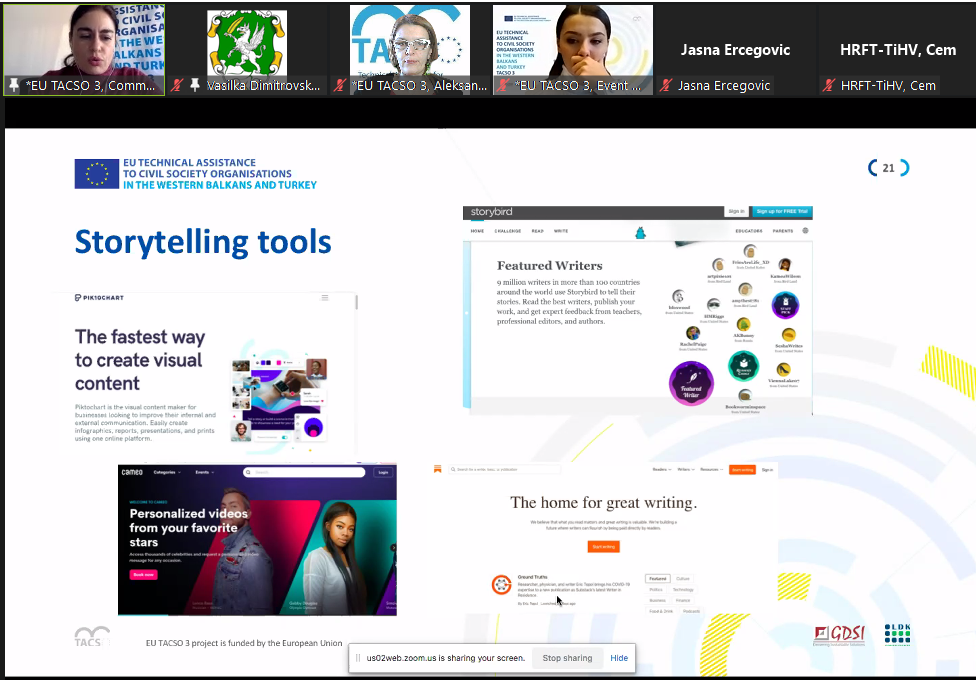The image size is (976, 680).
Task: Click pin icon on EU TACSO 3, Comm tile
Action: [x=14, y=85]
